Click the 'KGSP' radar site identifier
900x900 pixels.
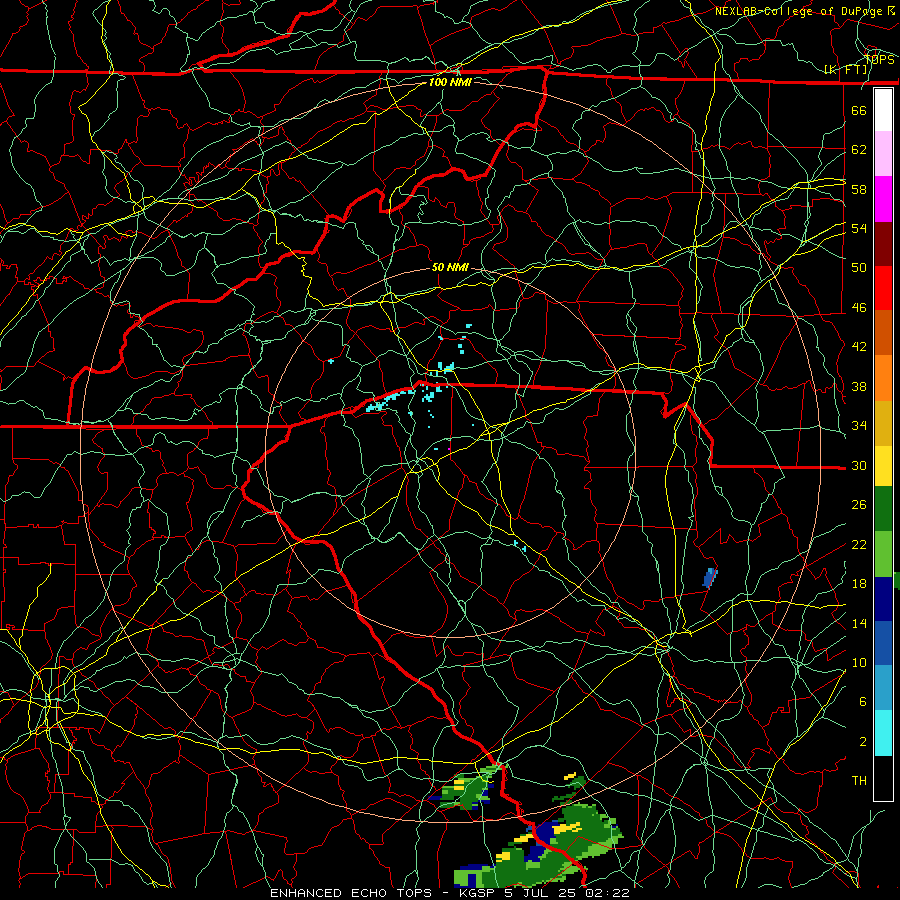pyautogui.click(x=479, y=893)
